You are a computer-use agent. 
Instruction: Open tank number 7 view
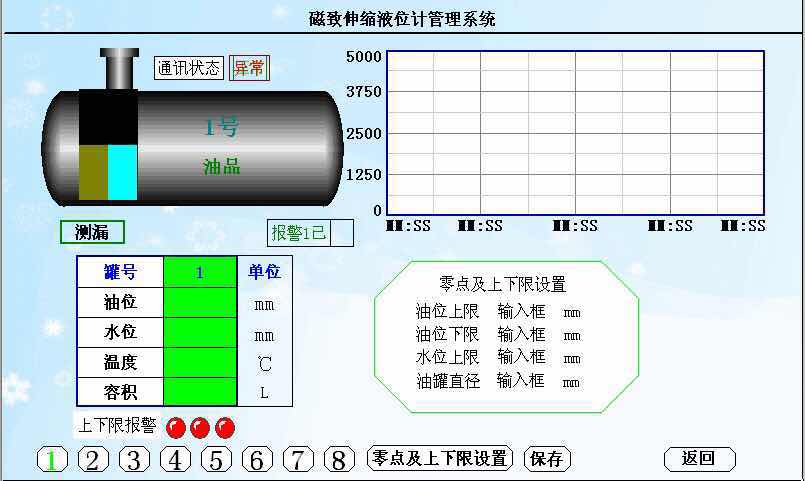[x=298, y=459]
